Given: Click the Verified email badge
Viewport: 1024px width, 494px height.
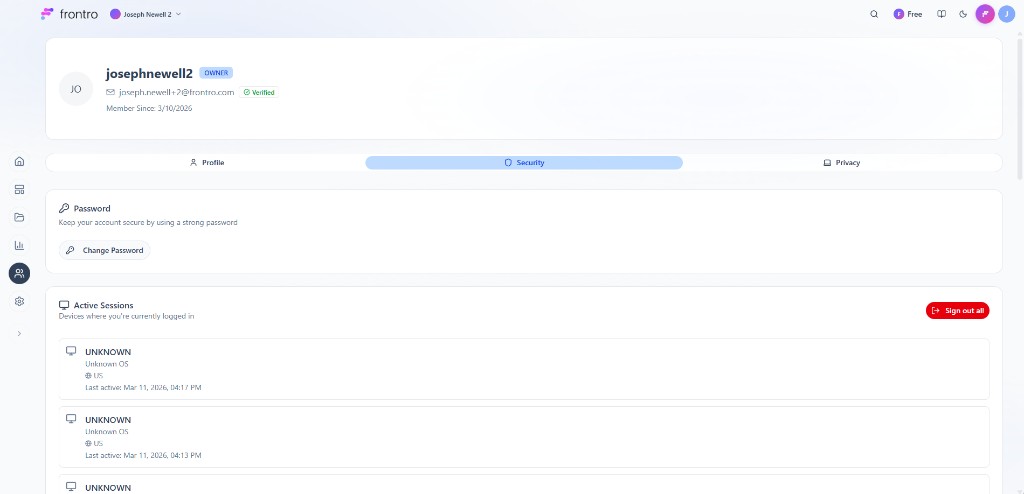Looking at the screenshot, I should pyautogui.click(x=259, y=92).
